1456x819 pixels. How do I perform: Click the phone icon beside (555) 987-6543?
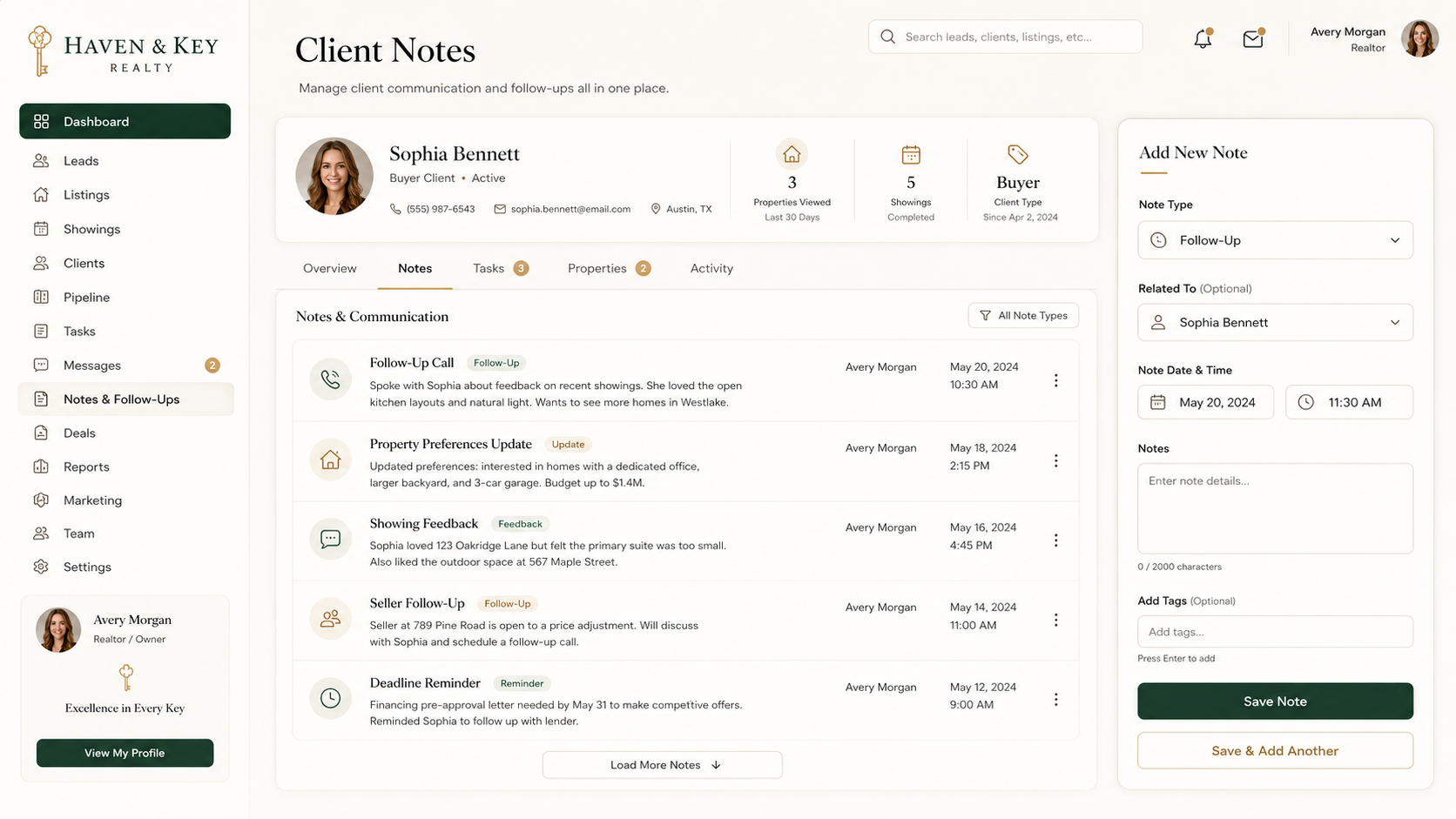[x=395, y=209]
